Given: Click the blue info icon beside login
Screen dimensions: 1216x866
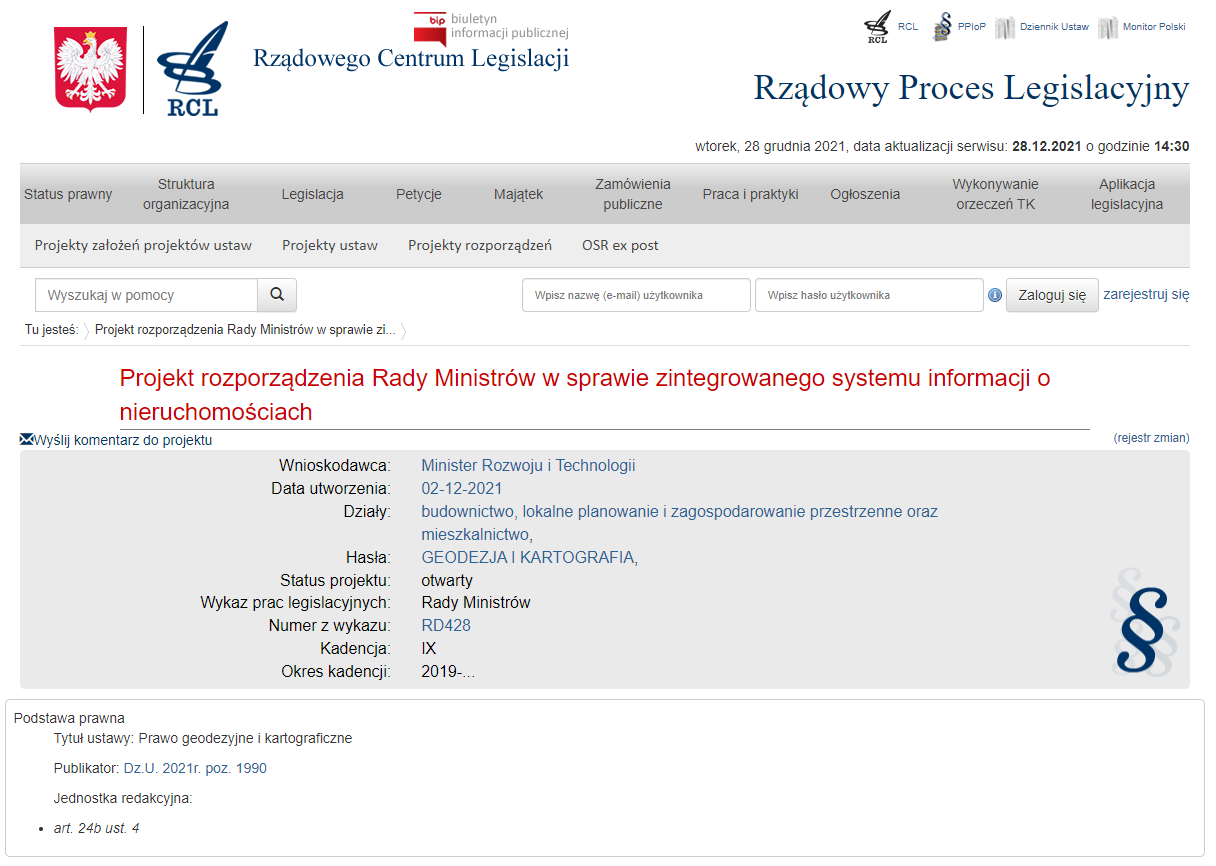Looking at the screenshot, I should point(995,296).
